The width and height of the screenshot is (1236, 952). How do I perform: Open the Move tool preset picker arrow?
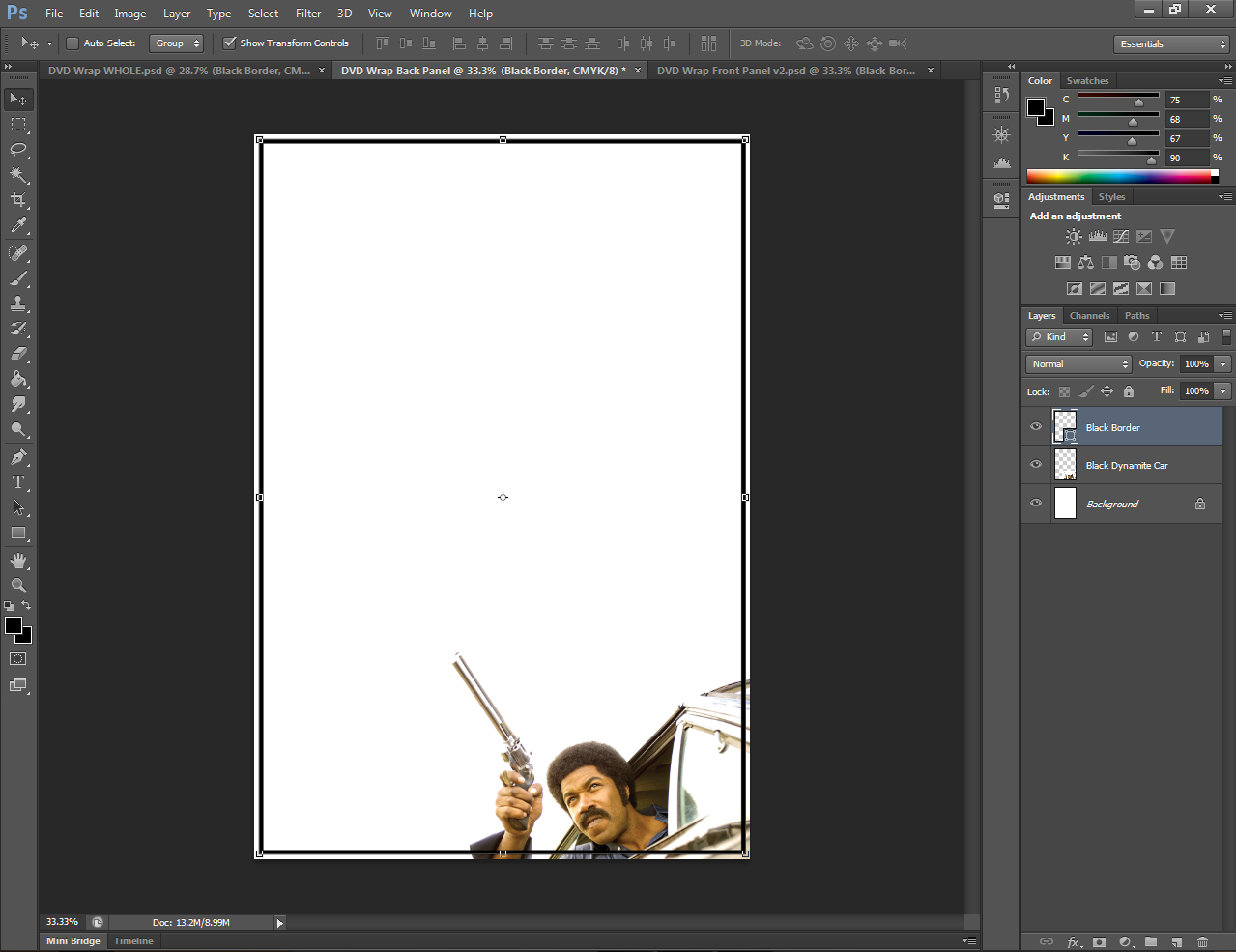tap(49, 43)
